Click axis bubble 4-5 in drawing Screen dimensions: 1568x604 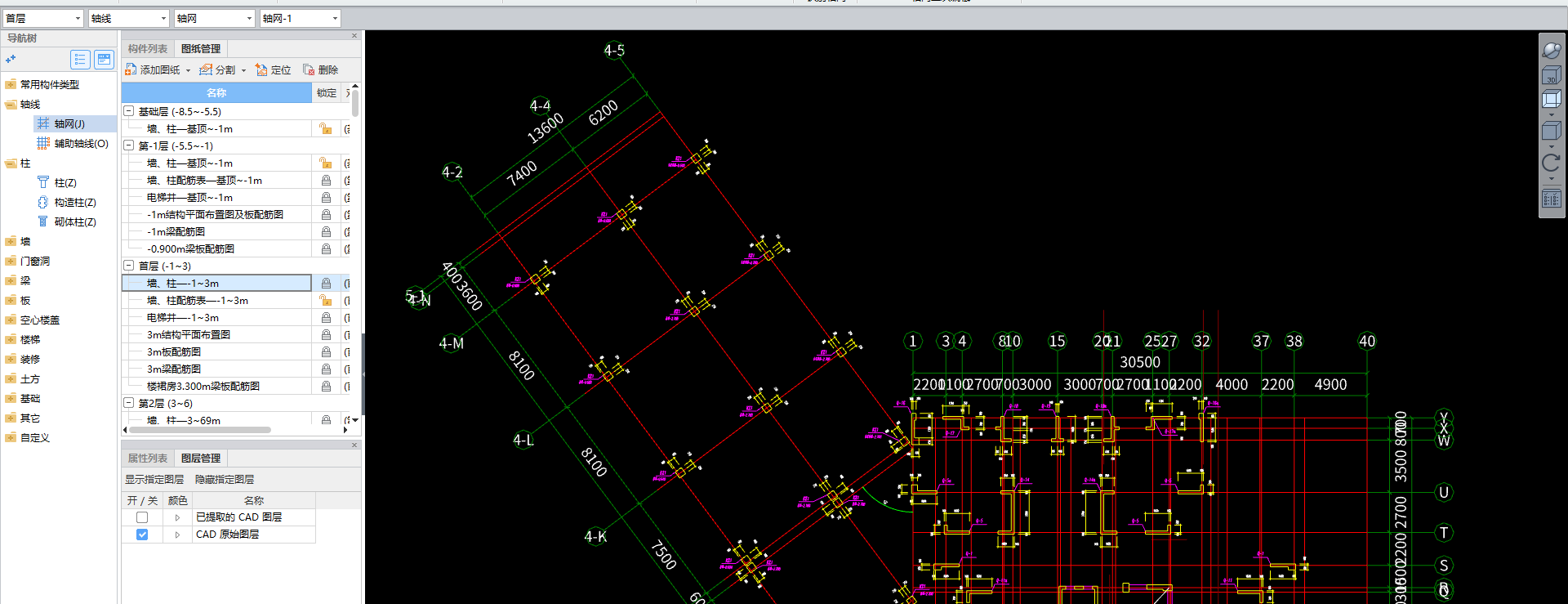tap(614, 51)
